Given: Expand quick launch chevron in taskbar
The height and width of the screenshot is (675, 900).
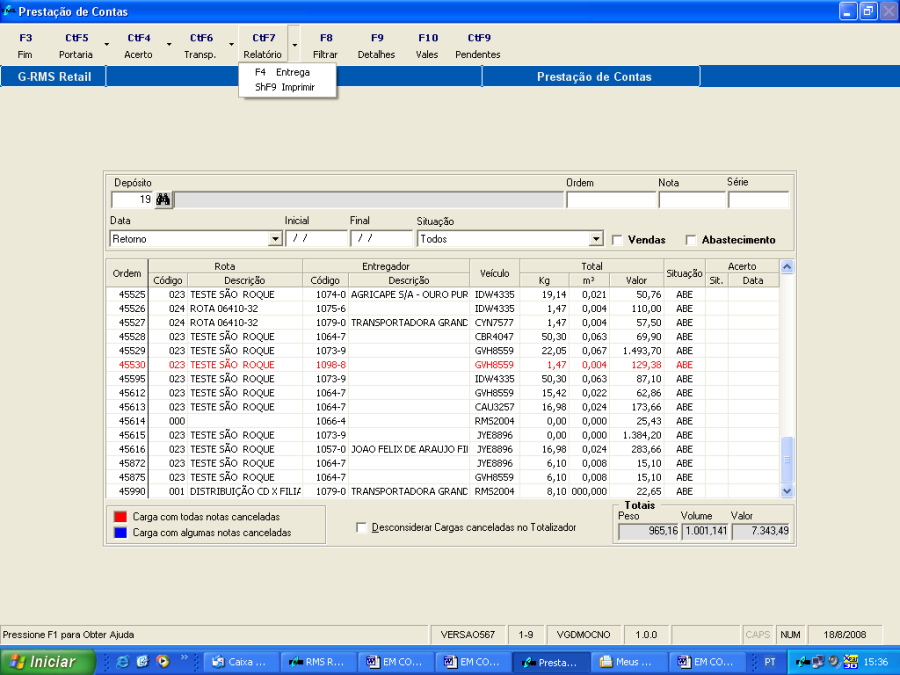Looking at the screenshot, I should 184,658.
